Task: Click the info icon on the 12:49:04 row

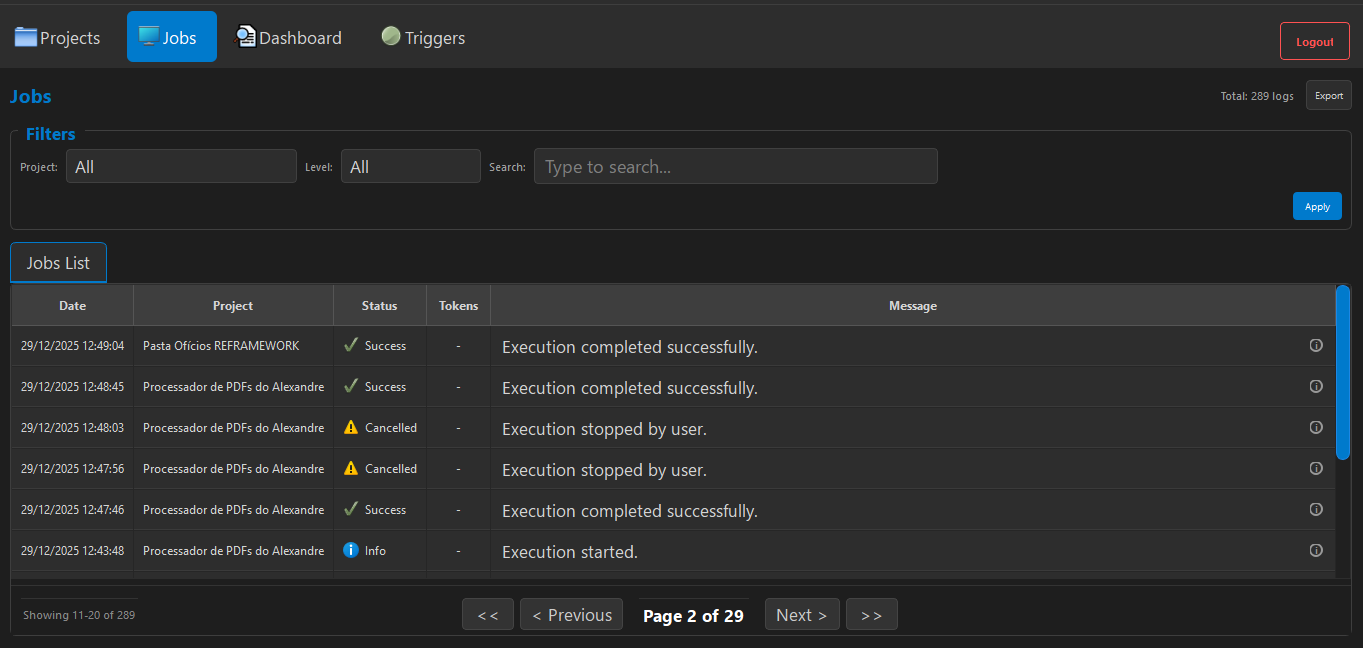Action: point(1316,345)
